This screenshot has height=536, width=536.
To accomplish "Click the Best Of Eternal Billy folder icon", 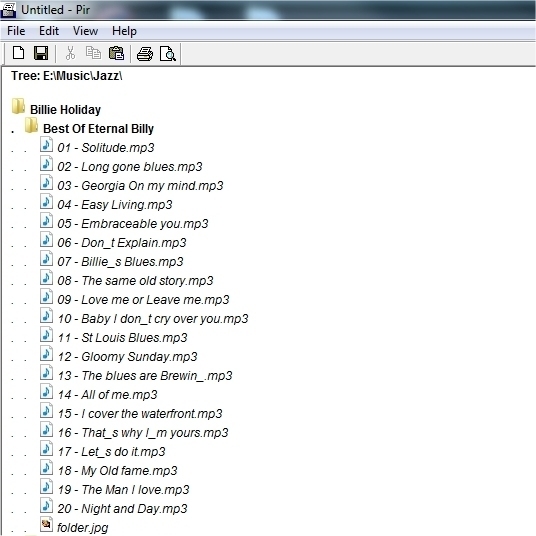I will [31, 125].
